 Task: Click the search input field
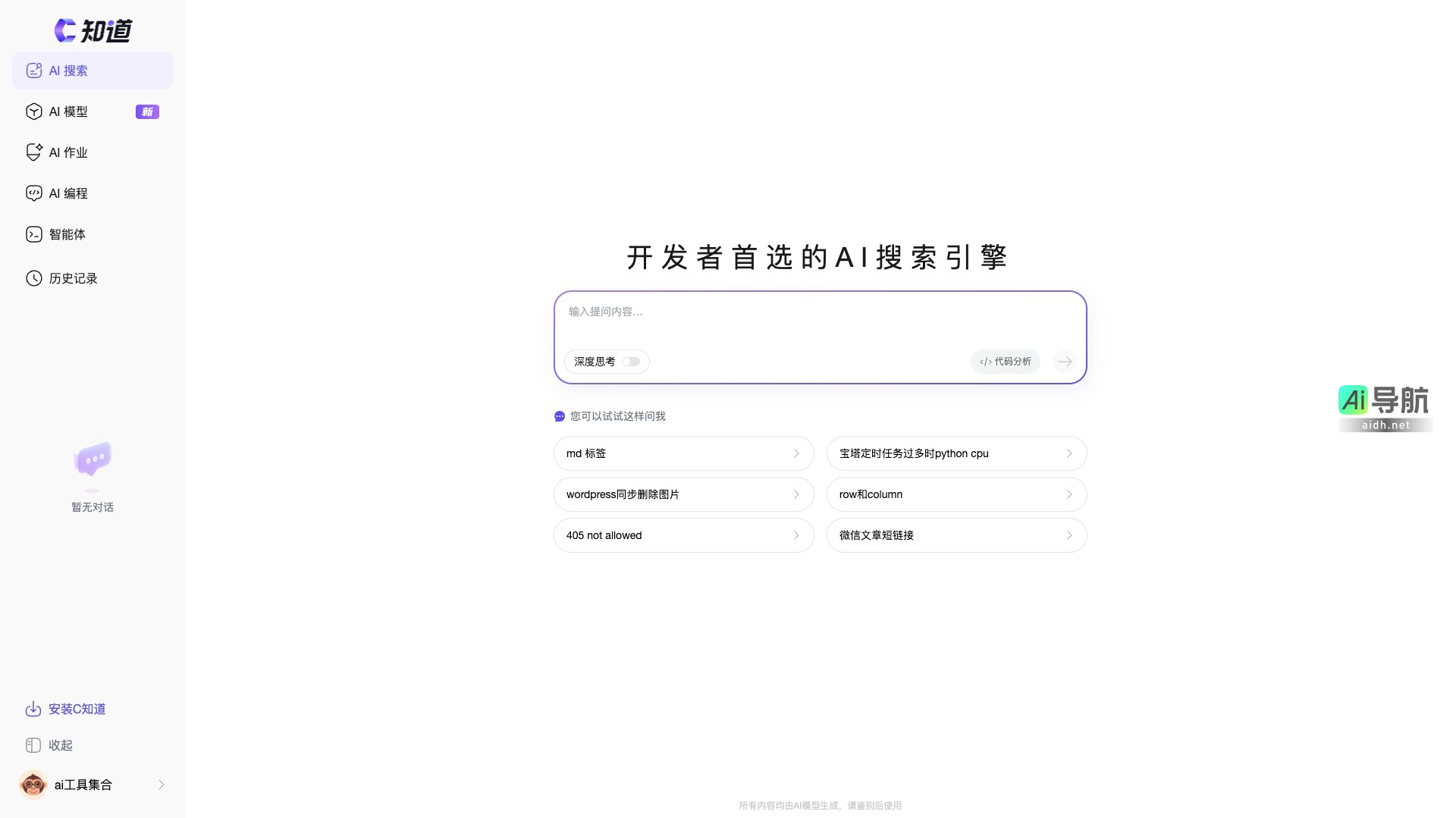click(x=819, y=318)
